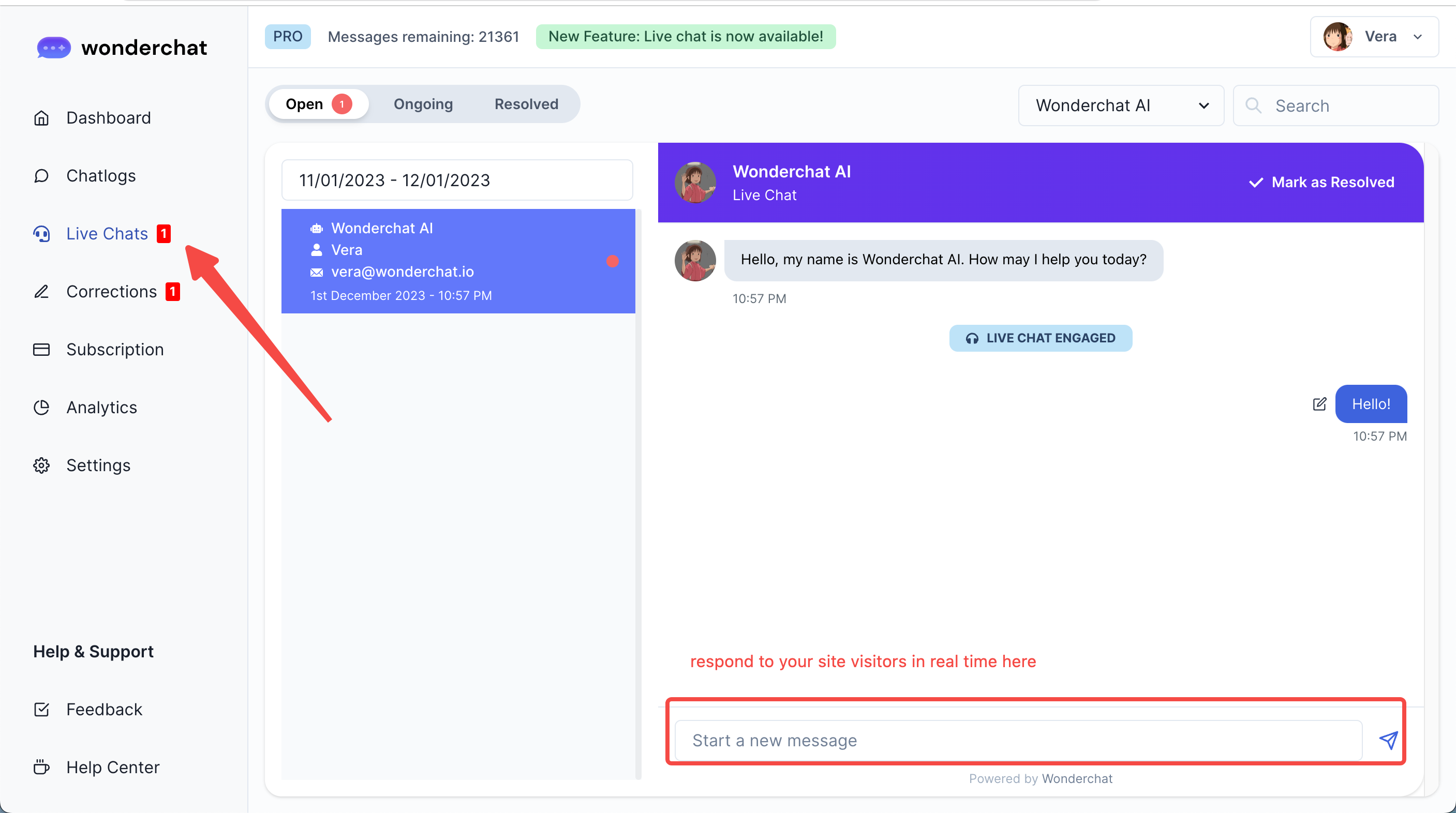Click the Start a new message field
The width and height of the screenshot is (1456, 813).
coord(1017,740)
